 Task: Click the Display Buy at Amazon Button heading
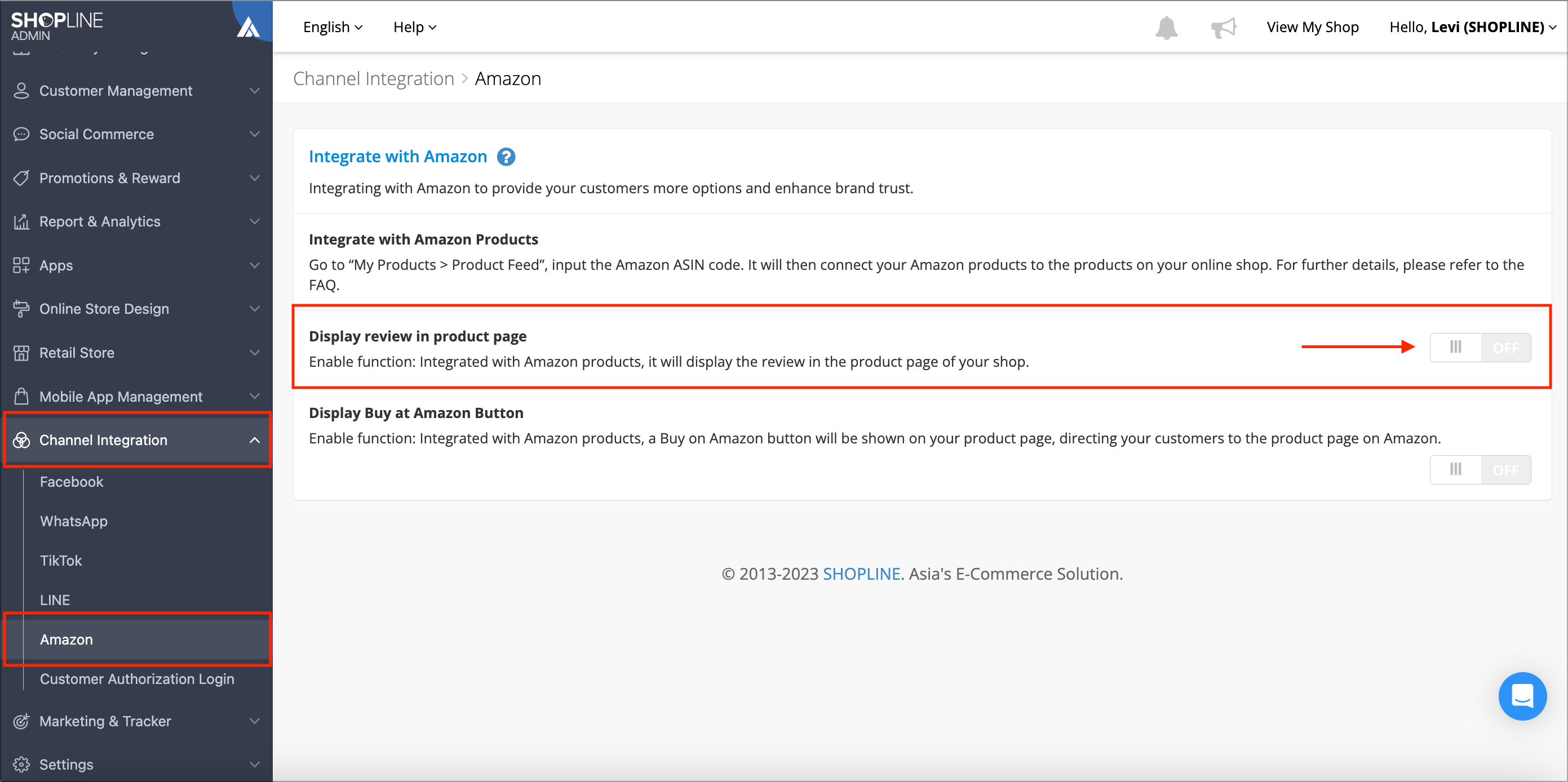tap(416, 412)
